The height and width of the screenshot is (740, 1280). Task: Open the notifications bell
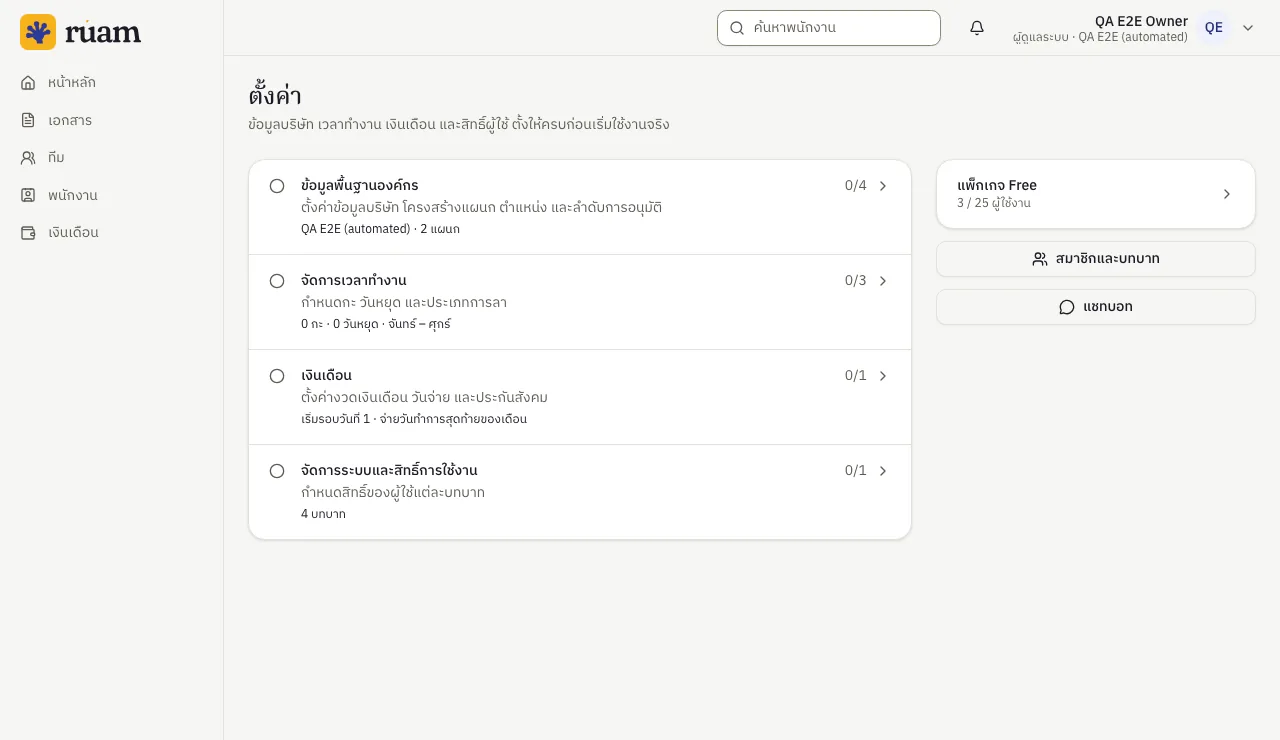977,28
